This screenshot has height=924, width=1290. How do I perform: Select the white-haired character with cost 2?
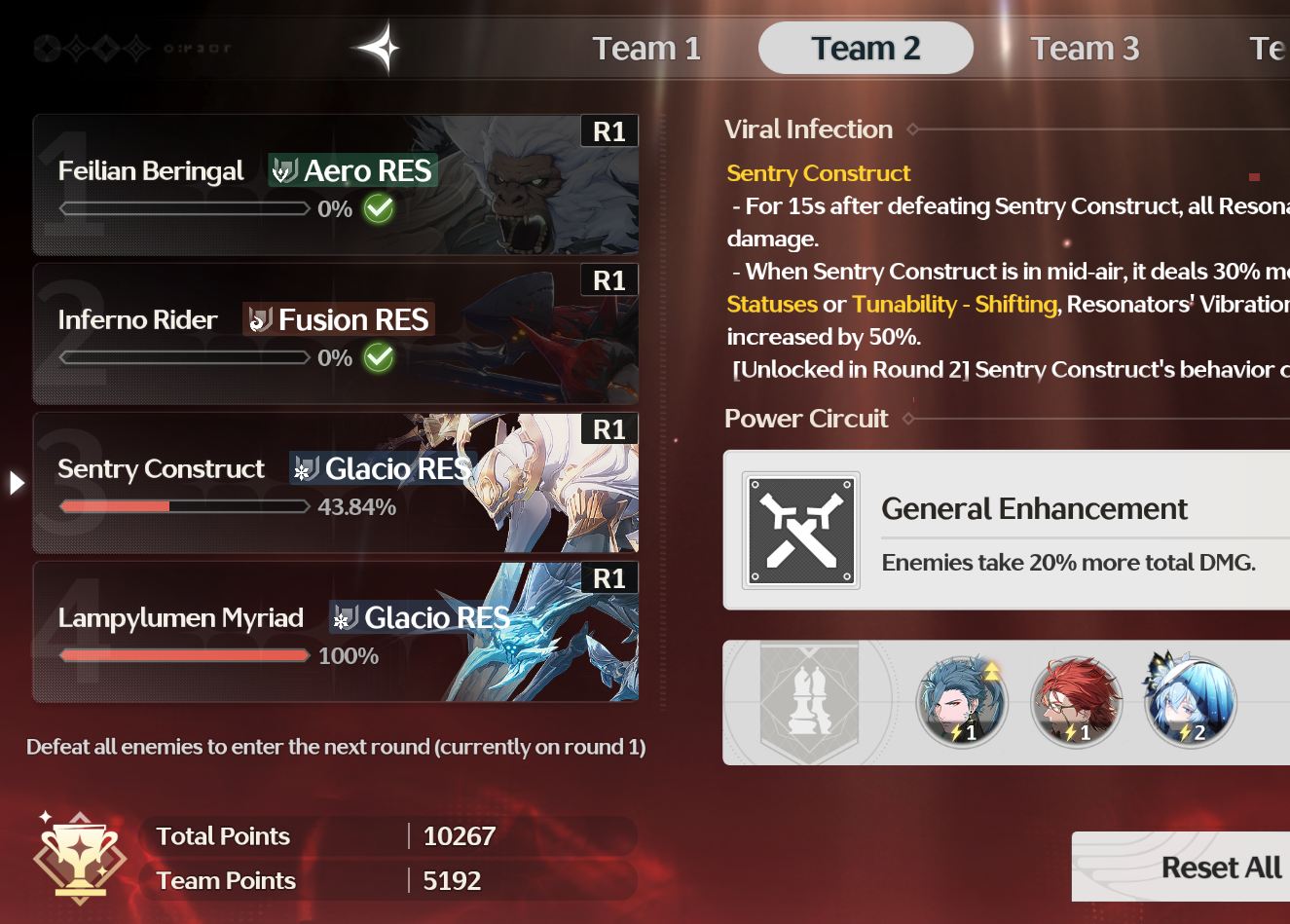(x=1191, y=701)
